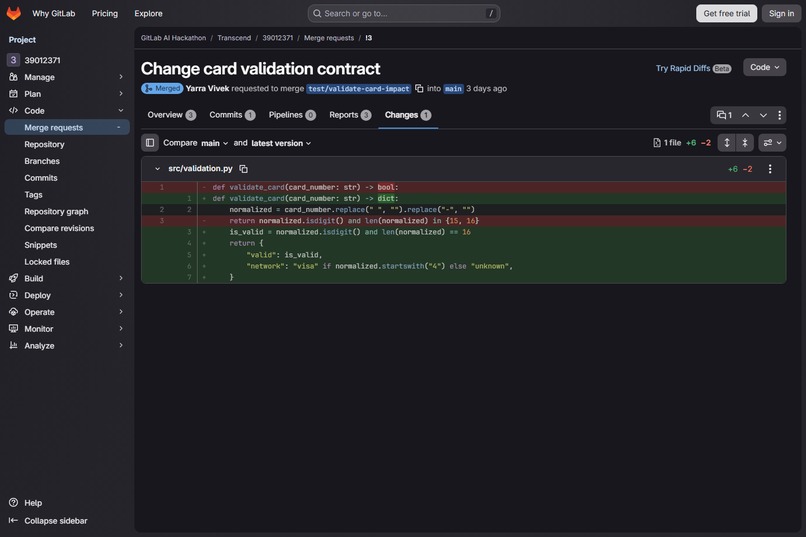Select the Changes tab
This screenshot has height=537, width=806.
pyautogui.click(x=408, y=115)
